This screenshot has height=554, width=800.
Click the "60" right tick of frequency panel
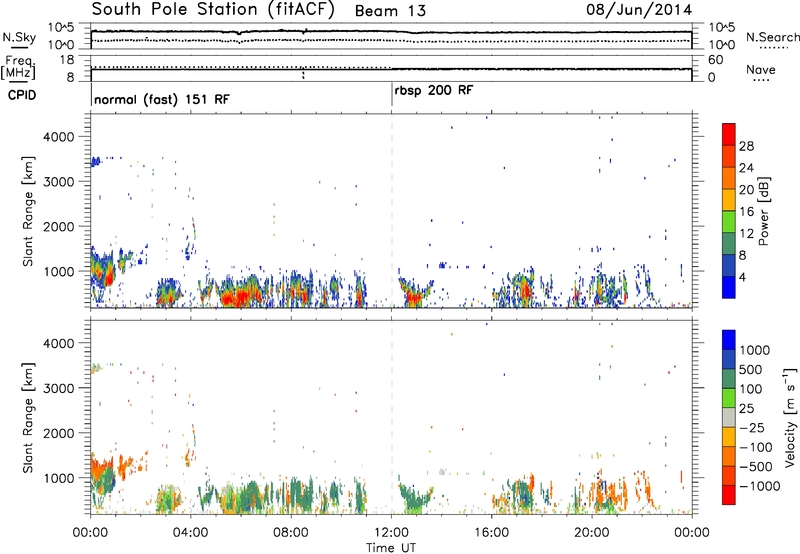(x=715, y=60)
